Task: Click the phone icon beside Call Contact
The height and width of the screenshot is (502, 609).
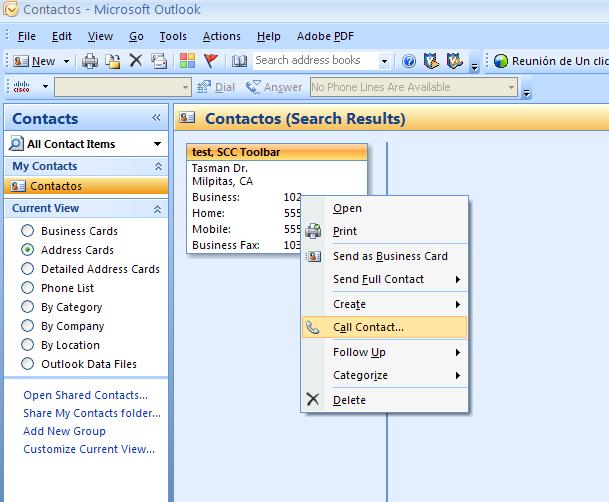Action: point(312,327)
